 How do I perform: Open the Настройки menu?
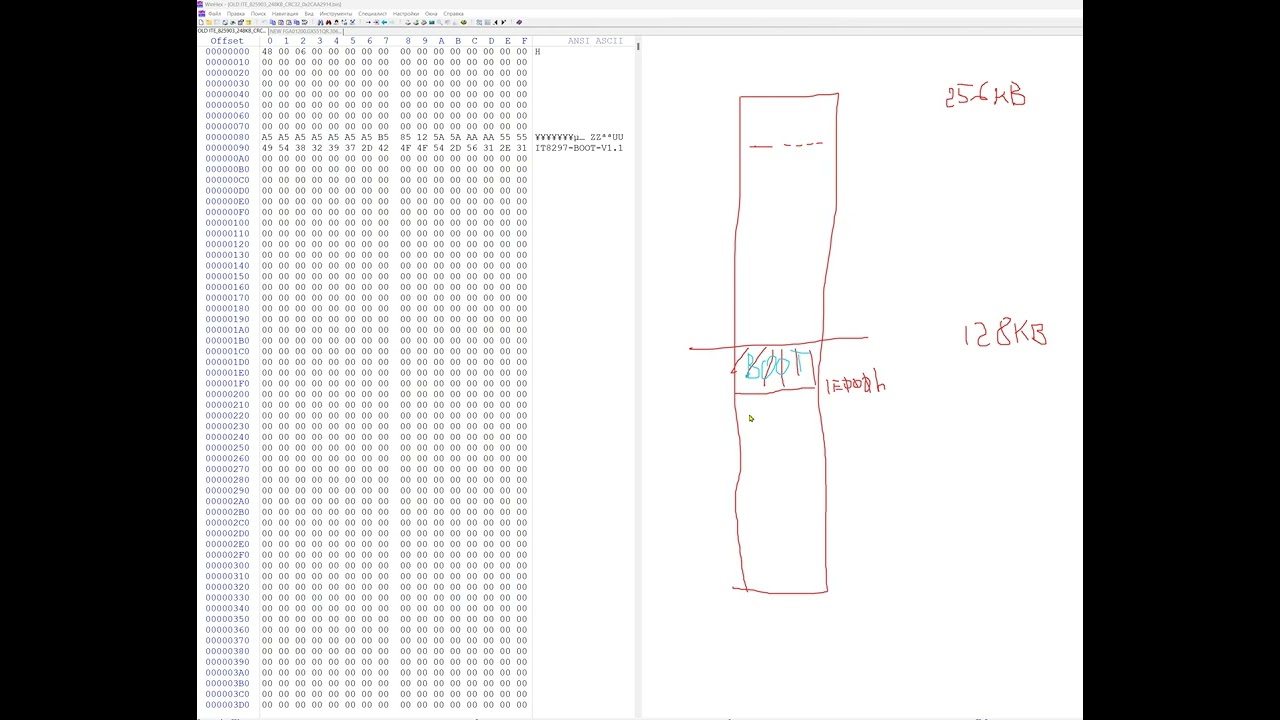(406, 13)
